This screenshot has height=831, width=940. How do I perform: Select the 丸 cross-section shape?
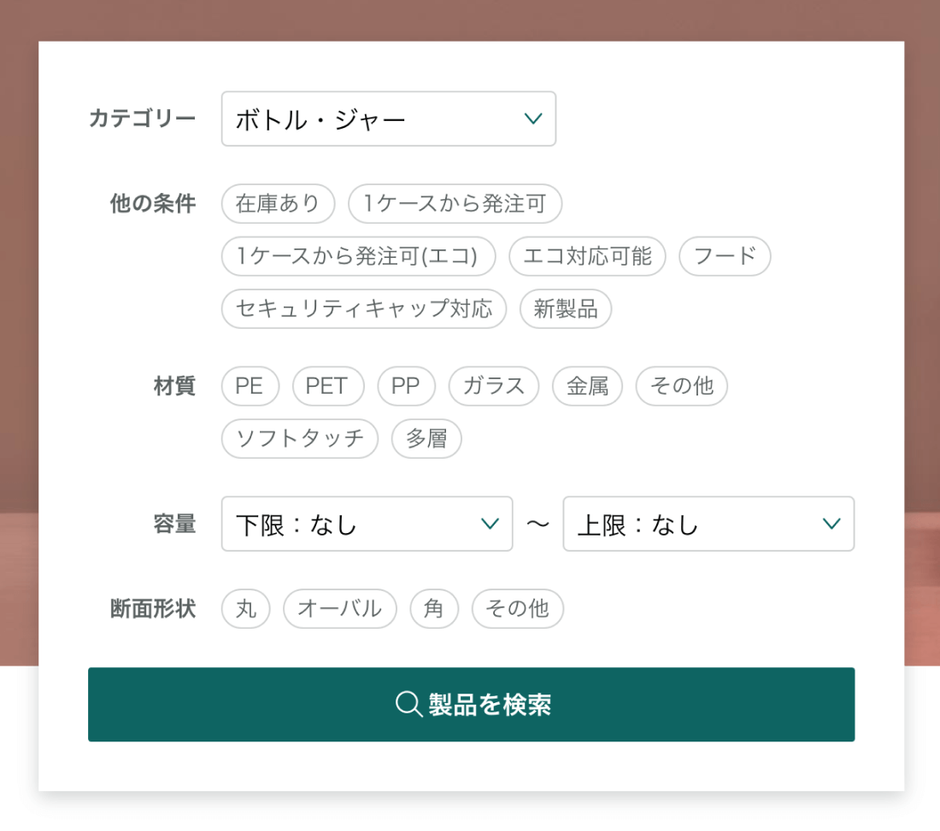246,608
